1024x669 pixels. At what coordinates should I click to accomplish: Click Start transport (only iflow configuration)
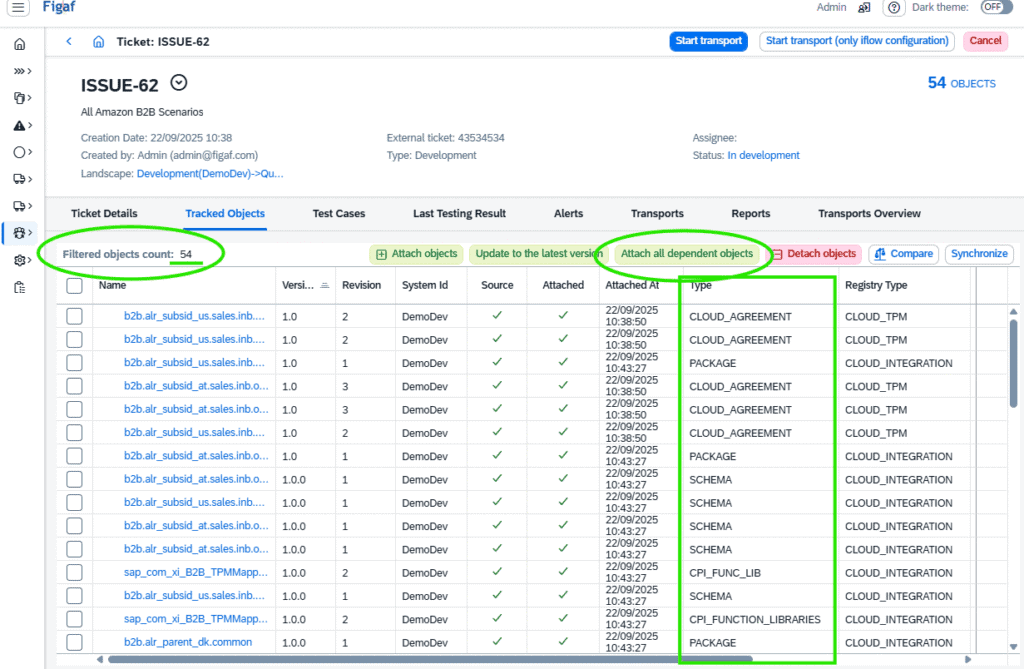(x=857, y=41)
